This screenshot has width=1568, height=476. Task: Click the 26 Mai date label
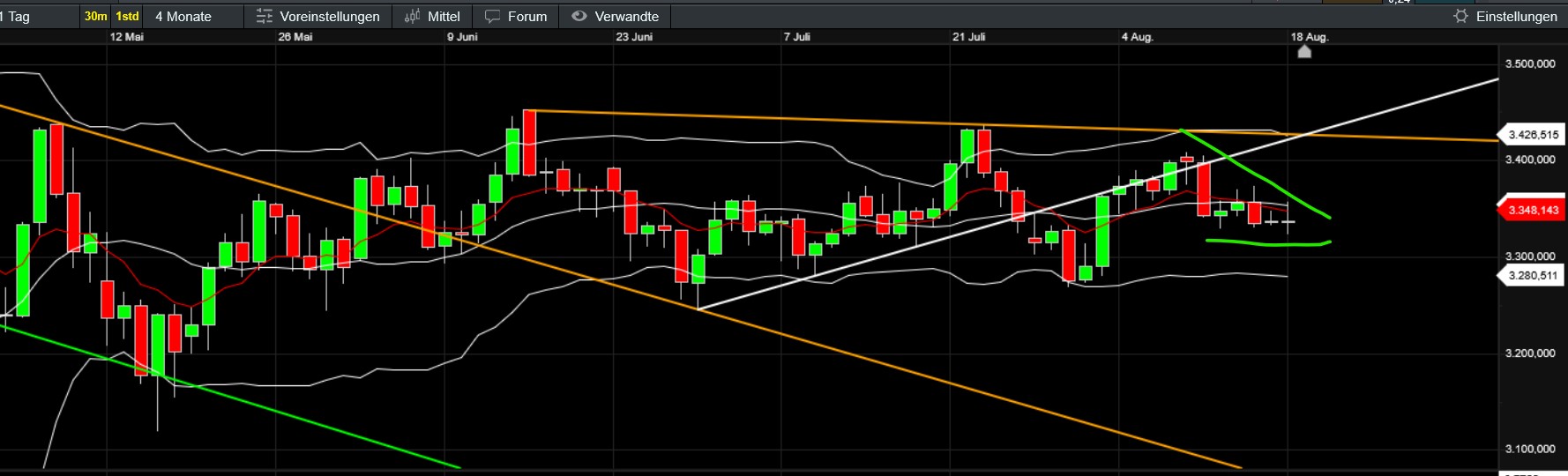coord(295,37)
